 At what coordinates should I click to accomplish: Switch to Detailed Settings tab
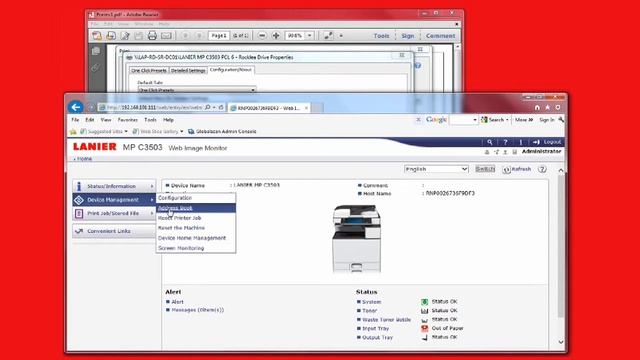click(188, 70)
